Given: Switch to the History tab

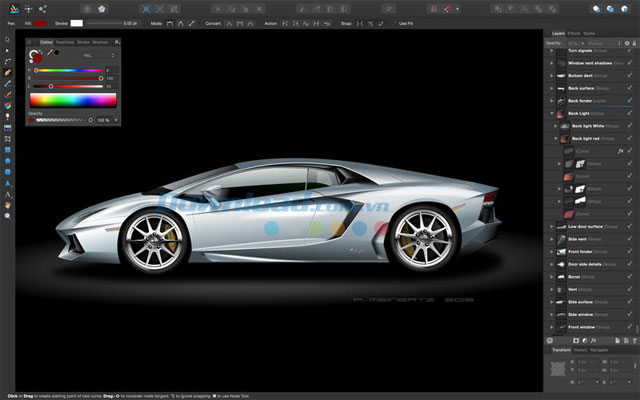Looking at the screenshot, I should point(580,350).
